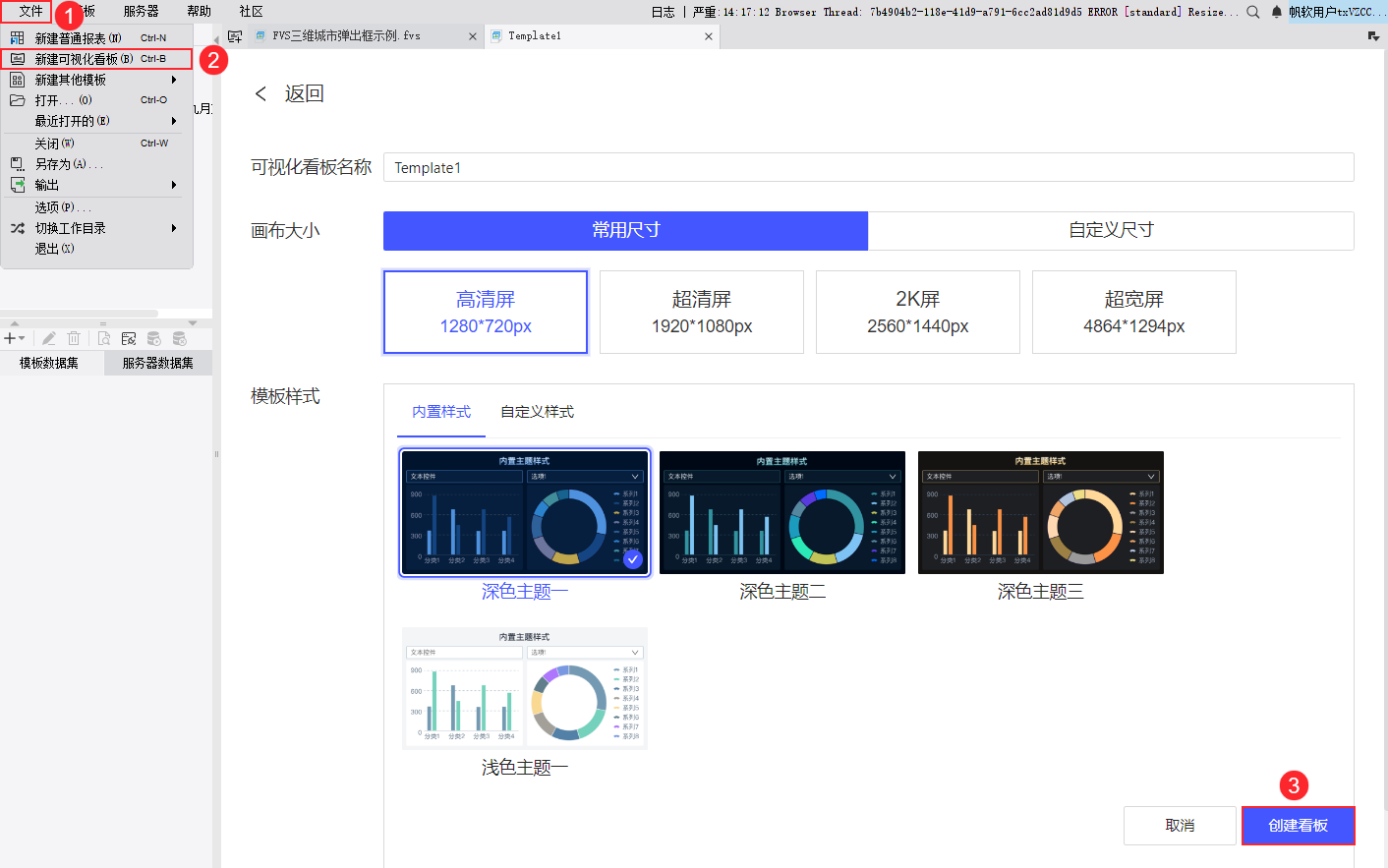Click the back arrow next to 返回
This screenshot has height=868, width=1388.
[260, 93]
